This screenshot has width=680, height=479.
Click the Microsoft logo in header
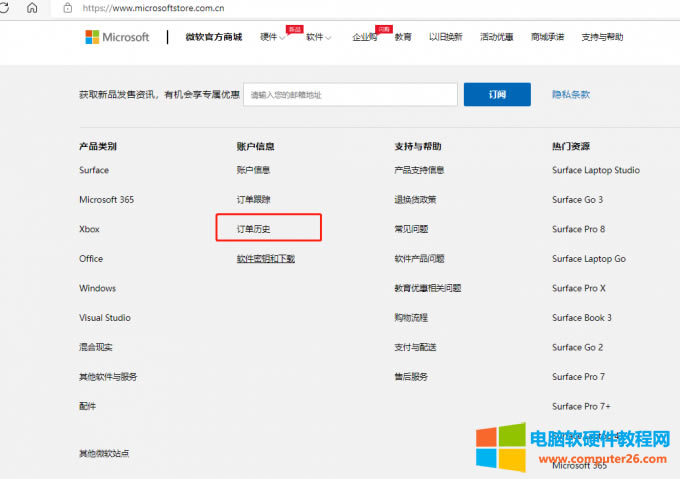coord(117,37)
